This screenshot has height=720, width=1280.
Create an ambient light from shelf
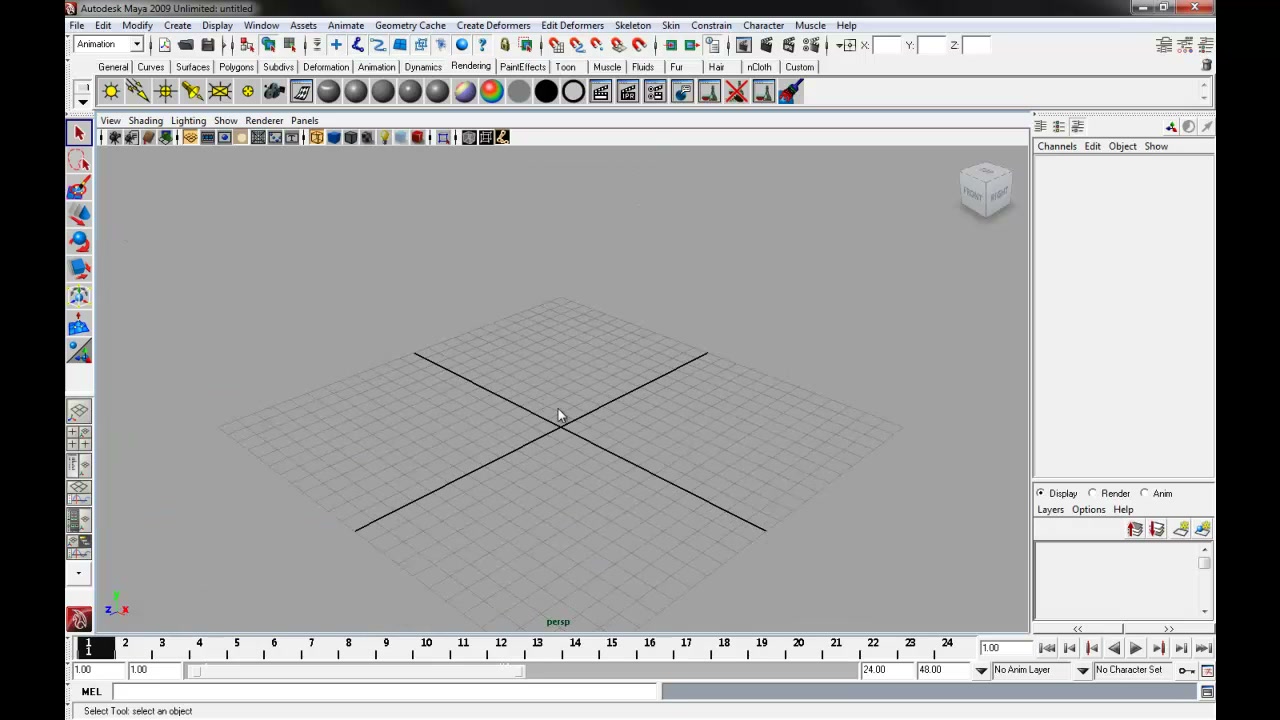click(111, 92)
